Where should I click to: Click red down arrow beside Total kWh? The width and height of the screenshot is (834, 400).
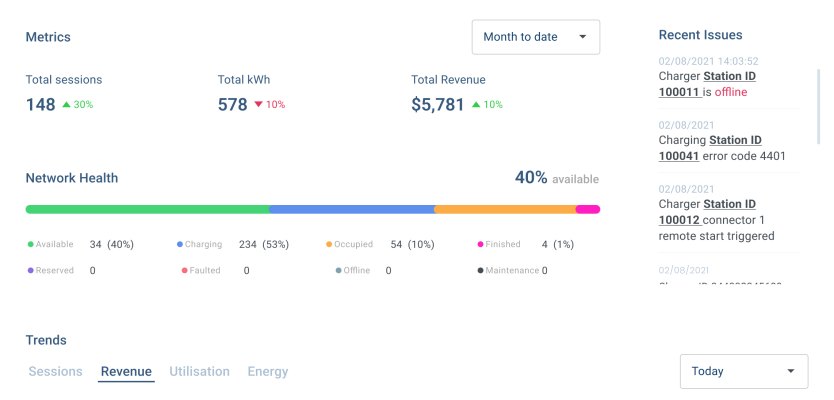point(258,104)
